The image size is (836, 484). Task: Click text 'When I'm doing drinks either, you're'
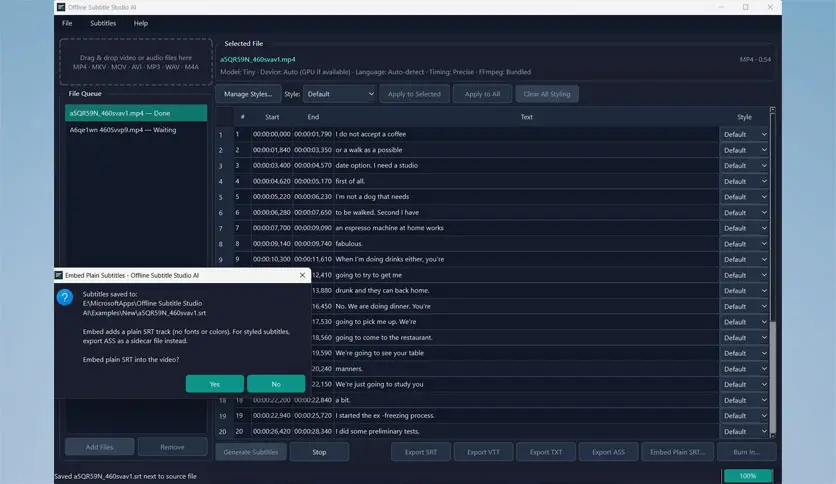(x=390, y=259)
